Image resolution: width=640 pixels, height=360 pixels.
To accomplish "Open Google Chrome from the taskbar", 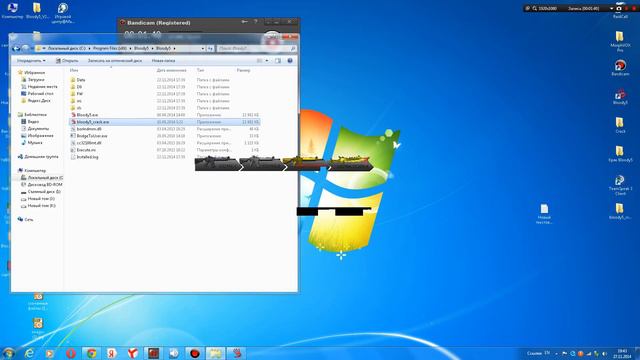I will point(91,353).
